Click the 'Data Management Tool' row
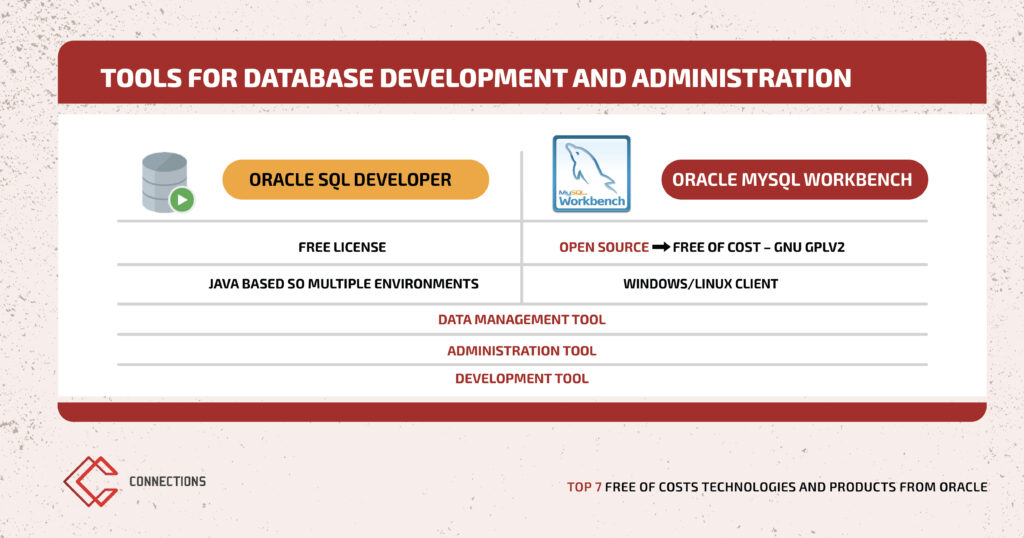This screenshot has height=538, width=1024. tap(522, 320)
